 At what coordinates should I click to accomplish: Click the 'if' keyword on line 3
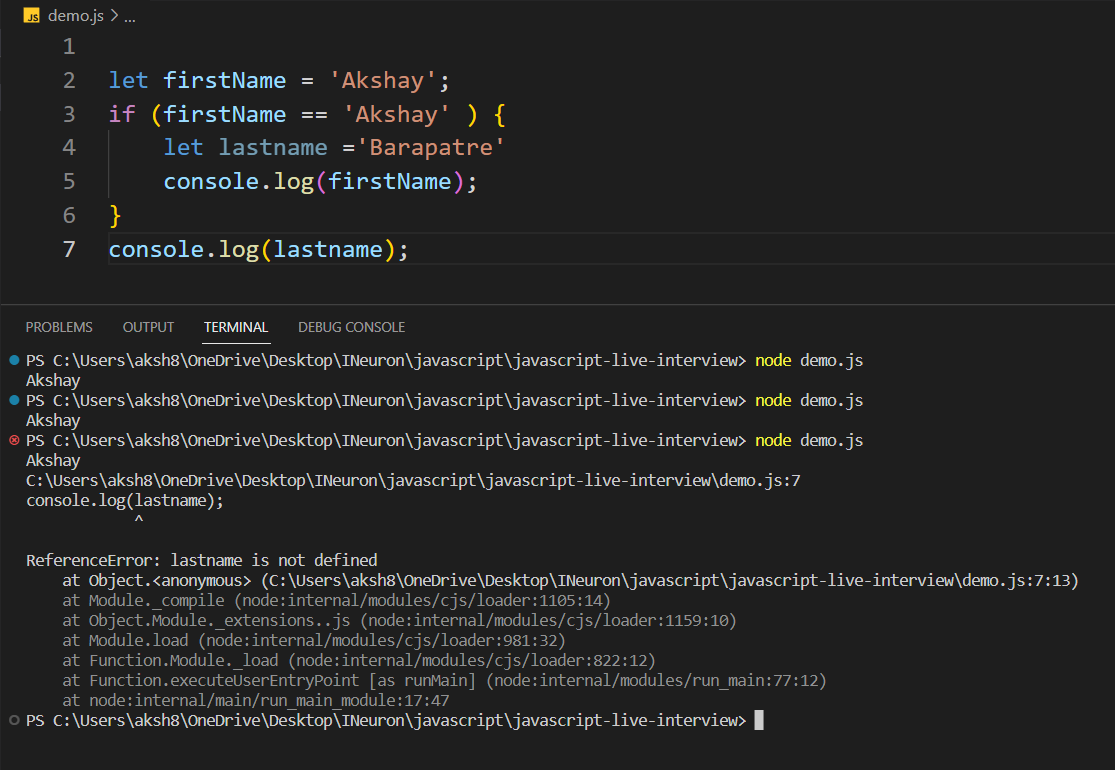pos(122,114)
